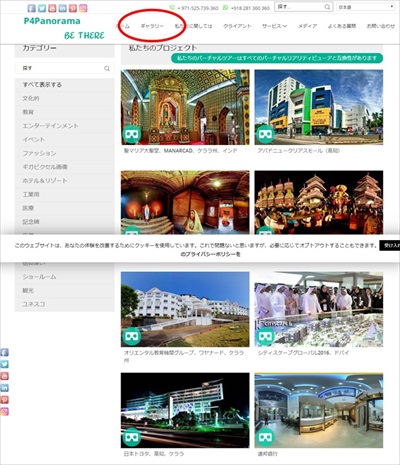The width and height of the screenshot is (400, 465).
Task: Open the 日本語 language dropdown
Action: pyautogui.click(x=366, y=7)
